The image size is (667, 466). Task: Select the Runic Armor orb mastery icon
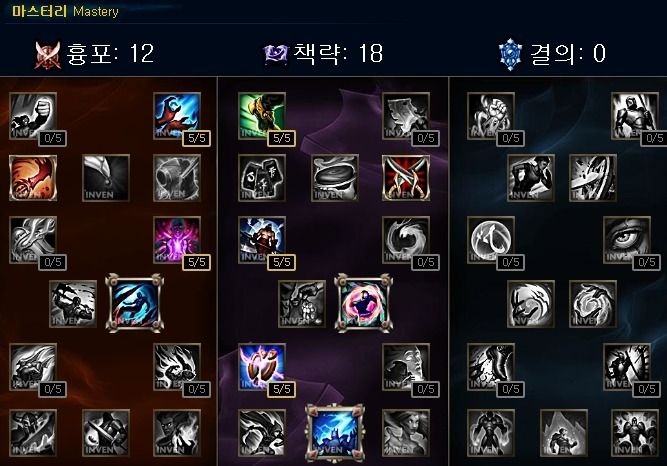[x=490, y=240]
